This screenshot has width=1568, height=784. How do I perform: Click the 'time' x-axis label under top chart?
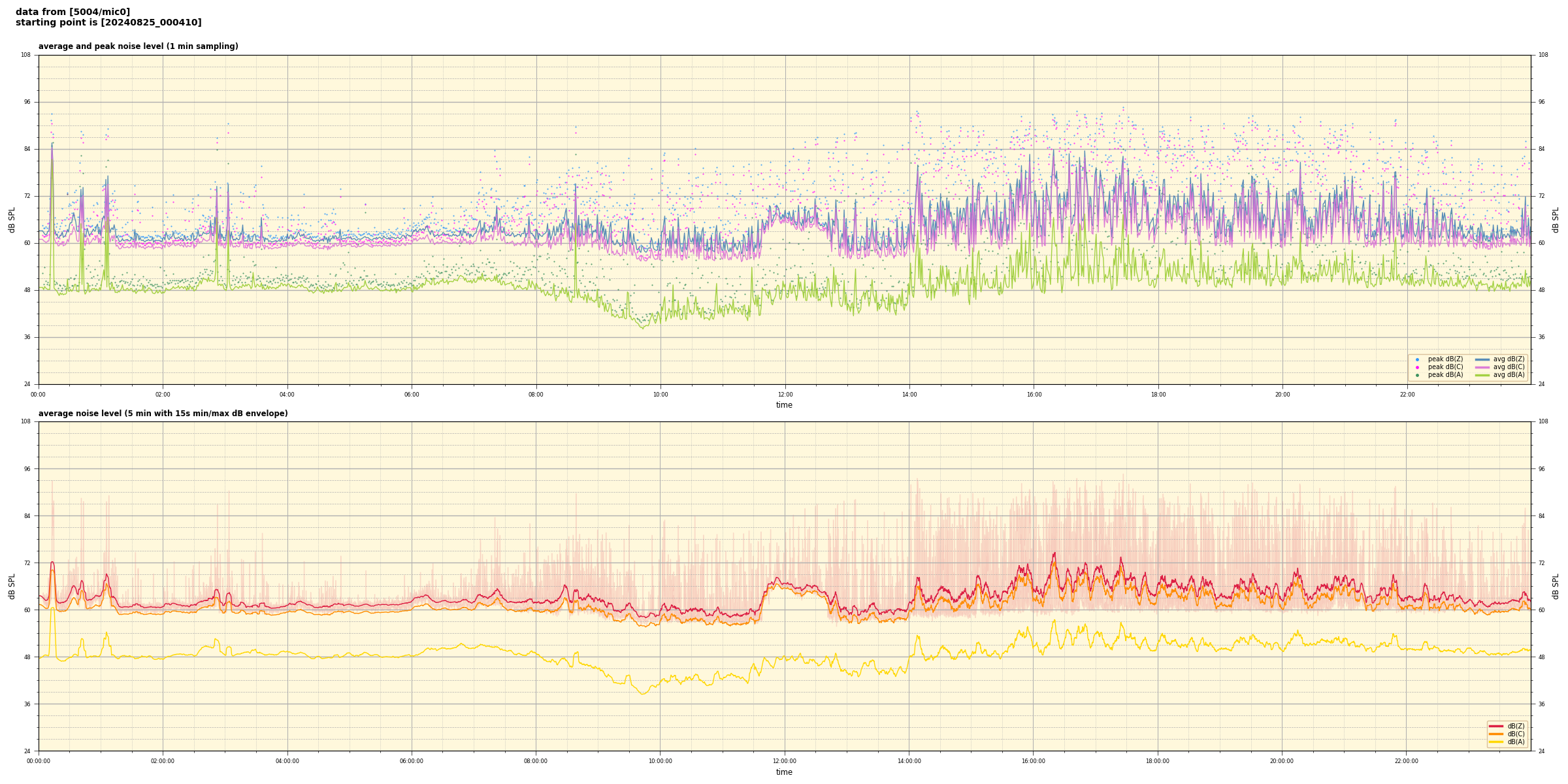pyautogui.click(x=784, y=405)
